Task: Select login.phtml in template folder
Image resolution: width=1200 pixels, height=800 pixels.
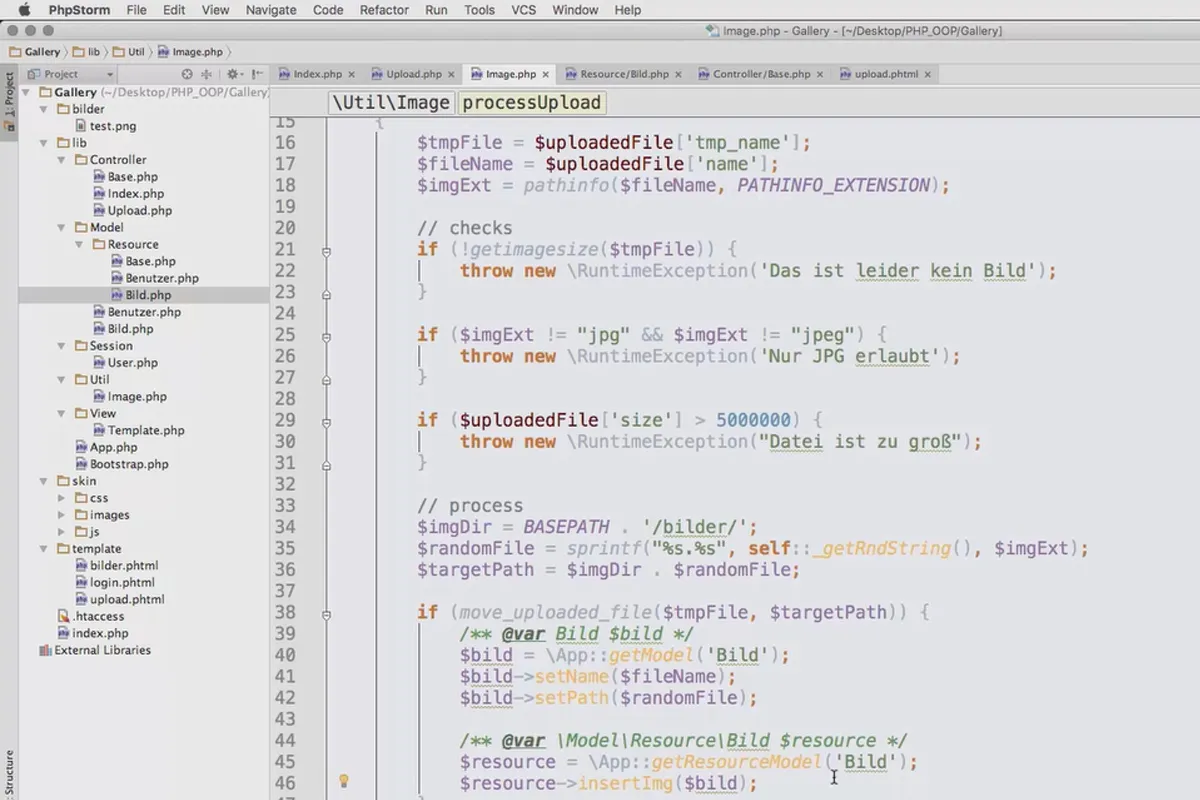Action: (x=122, y=582)
